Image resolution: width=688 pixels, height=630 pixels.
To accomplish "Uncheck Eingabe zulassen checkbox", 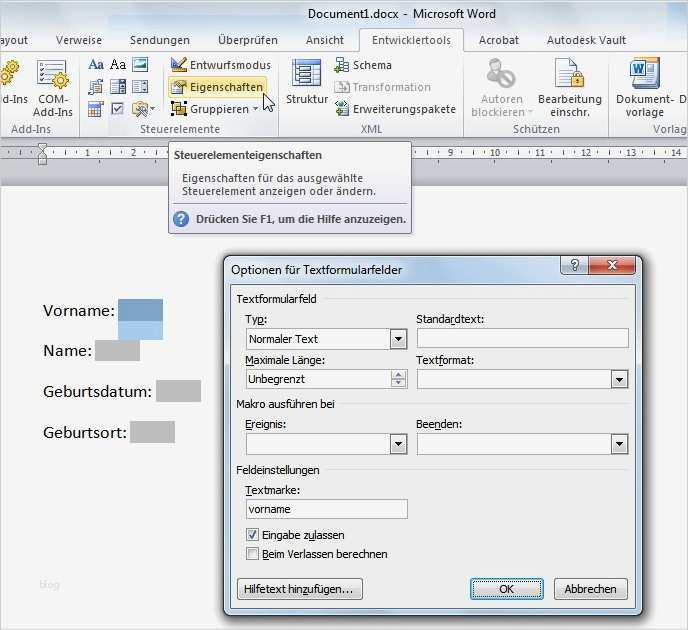I will click(252, 535).
